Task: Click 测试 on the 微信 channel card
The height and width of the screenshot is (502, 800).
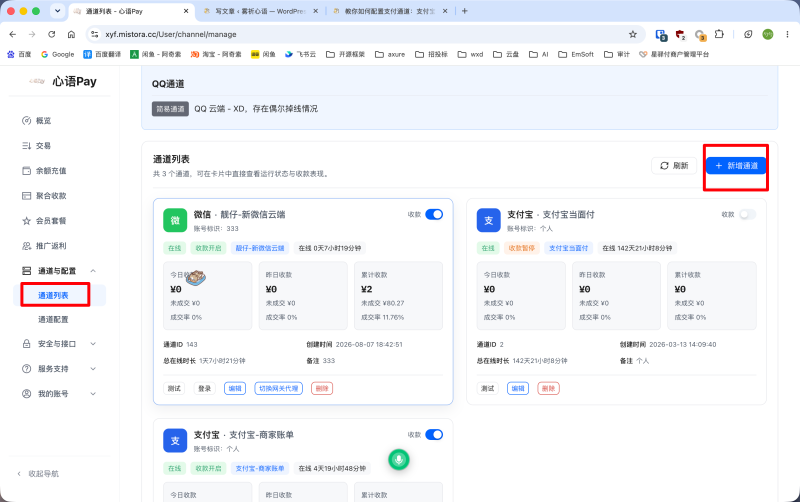Action: point(174,388)
